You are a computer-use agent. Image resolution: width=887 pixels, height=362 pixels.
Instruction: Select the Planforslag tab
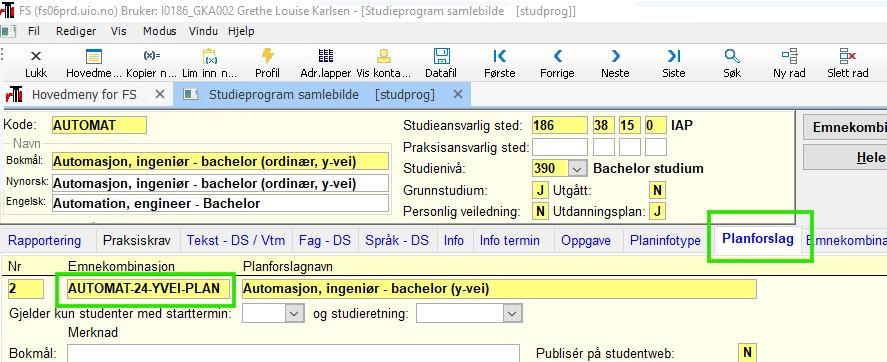[x=758, y=239]
